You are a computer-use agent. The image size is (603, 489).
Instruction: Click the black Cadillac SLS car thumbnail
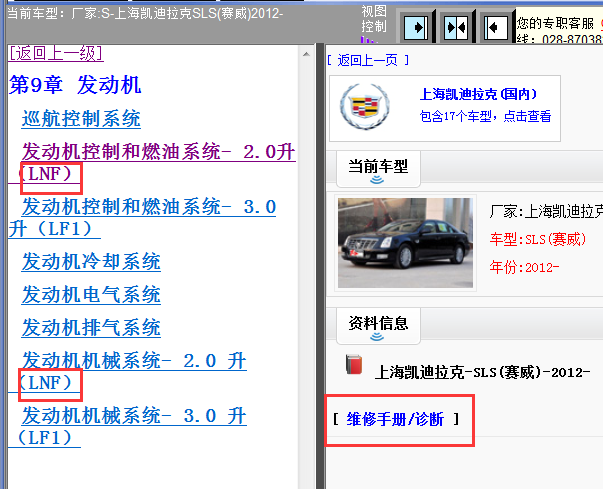click(405, 243)
